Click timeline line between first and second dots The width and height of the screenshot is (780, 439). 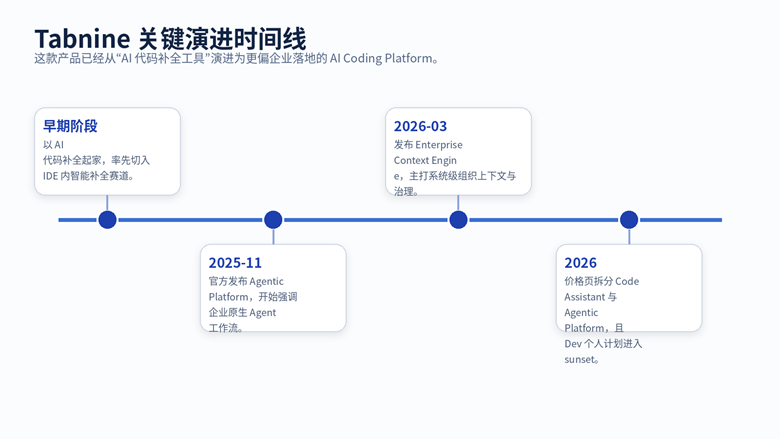[190, 220]
